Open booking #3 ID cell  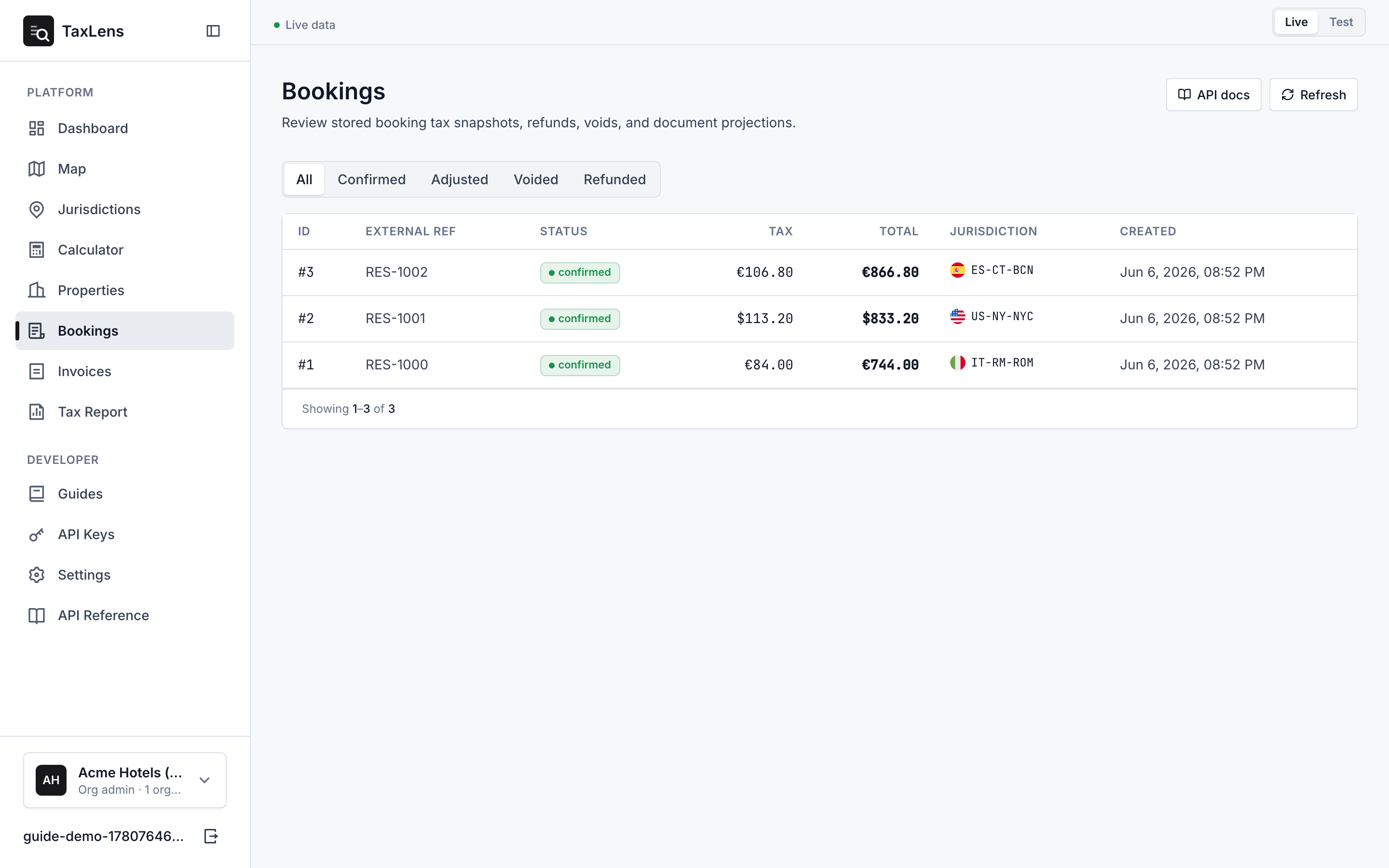click(306, 272)
